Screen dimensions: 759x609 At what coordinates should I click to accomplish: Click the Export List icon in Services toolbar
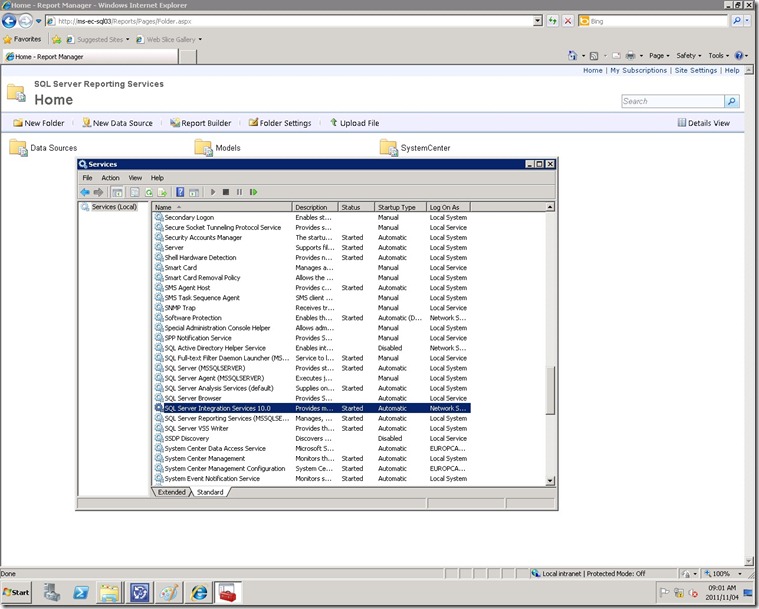pos(162,192)
